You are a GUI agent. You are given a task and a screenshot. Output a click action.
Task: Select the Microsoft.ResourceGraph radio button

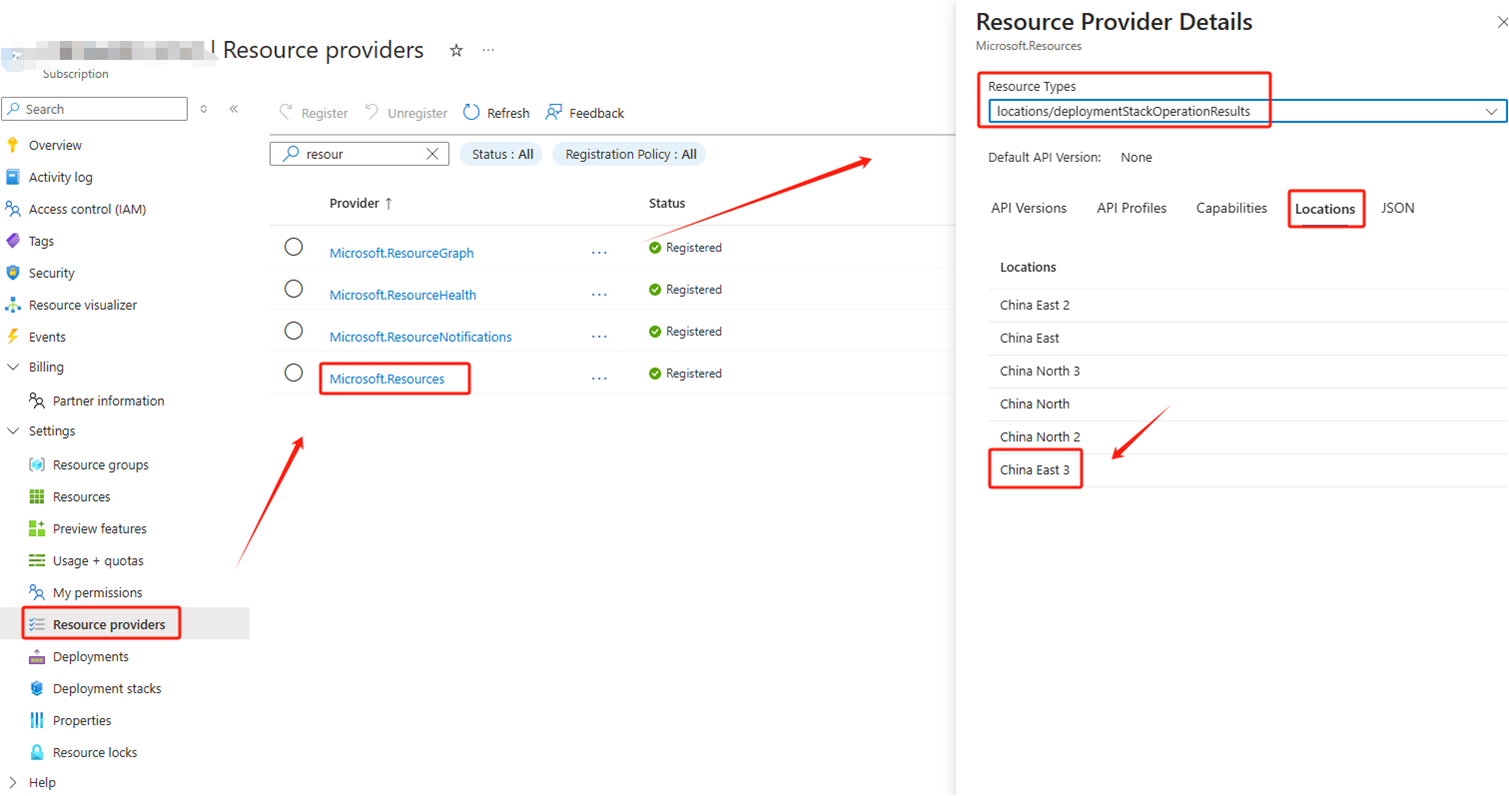pos(293,247)
